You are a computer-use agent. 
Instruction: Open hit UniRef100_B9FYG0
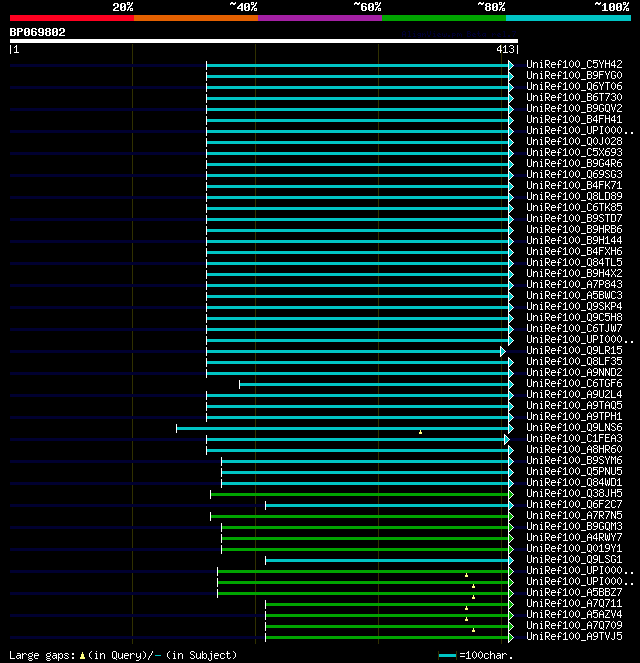[574, 75]
